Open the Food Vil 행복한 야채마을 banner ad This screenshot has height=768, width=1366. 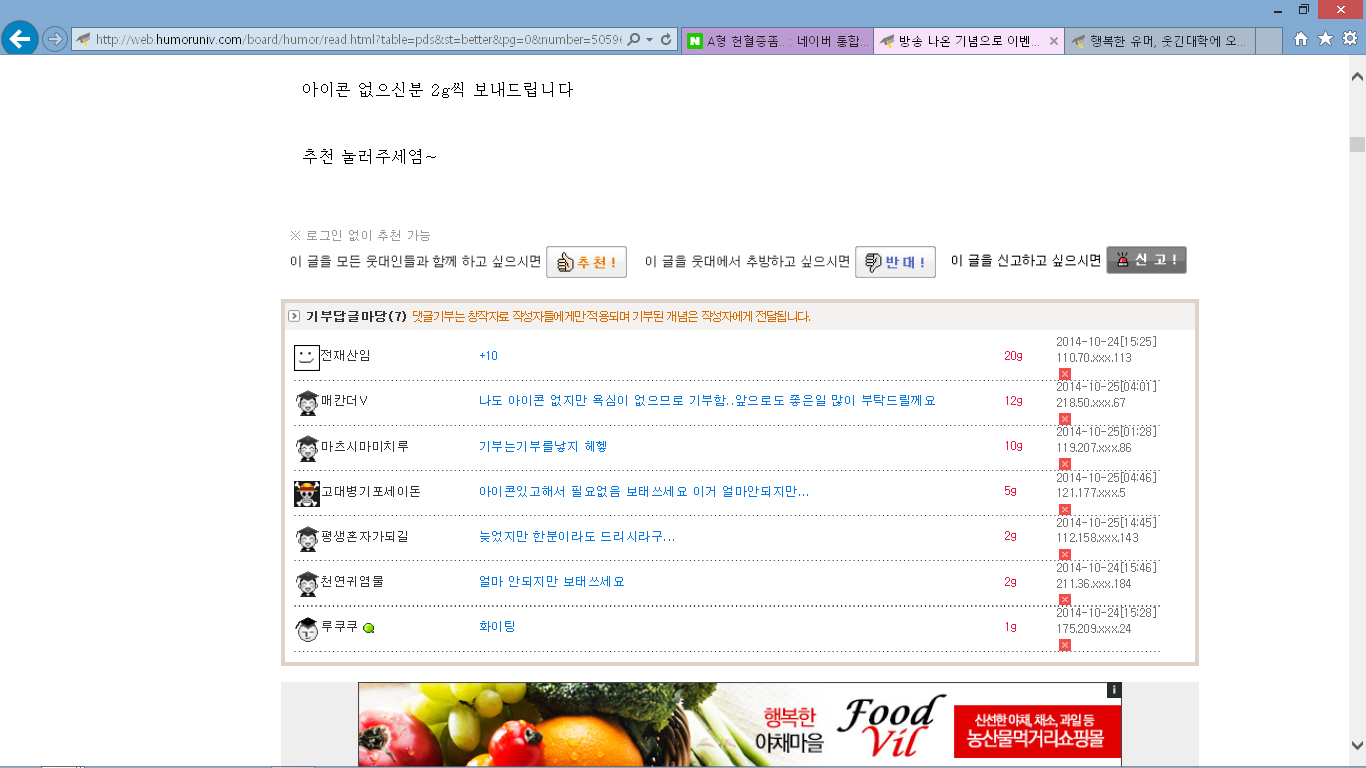[740, 725]
